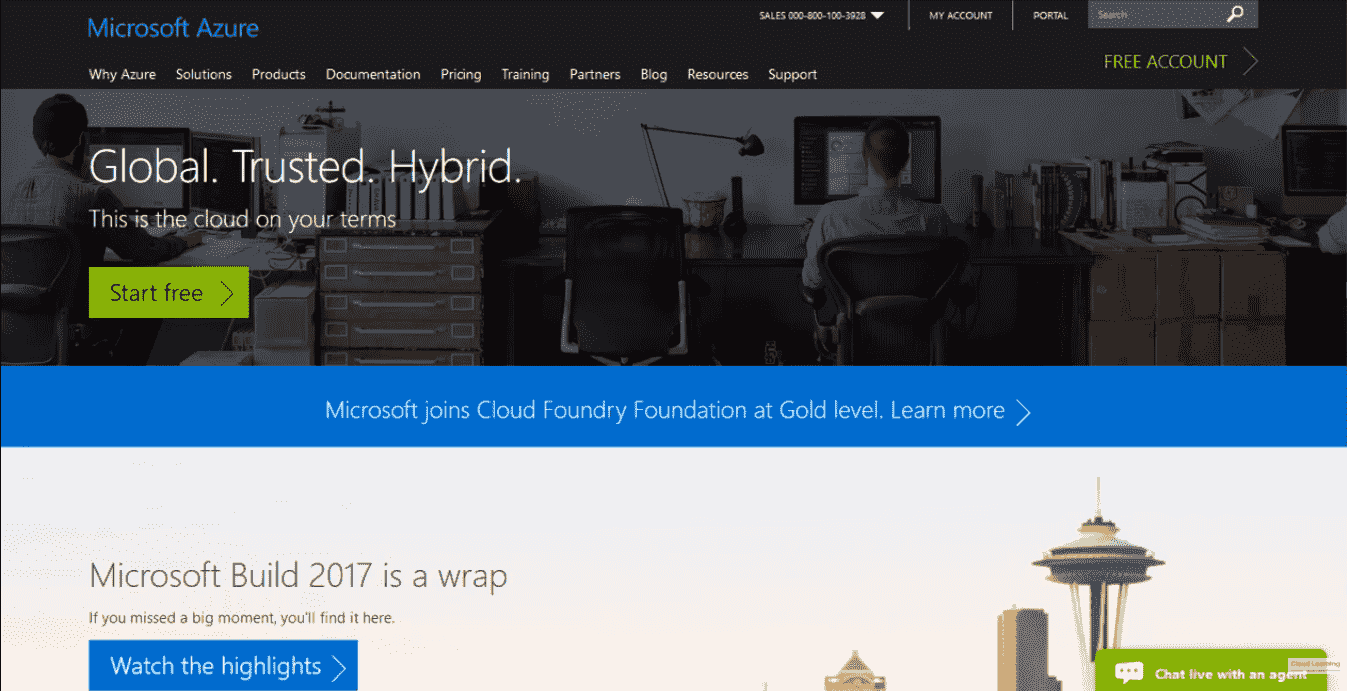
Task: Click the Microsoft Build 2017 is a wrap heading
Action: pyautogui.click(x=298, y=576)
